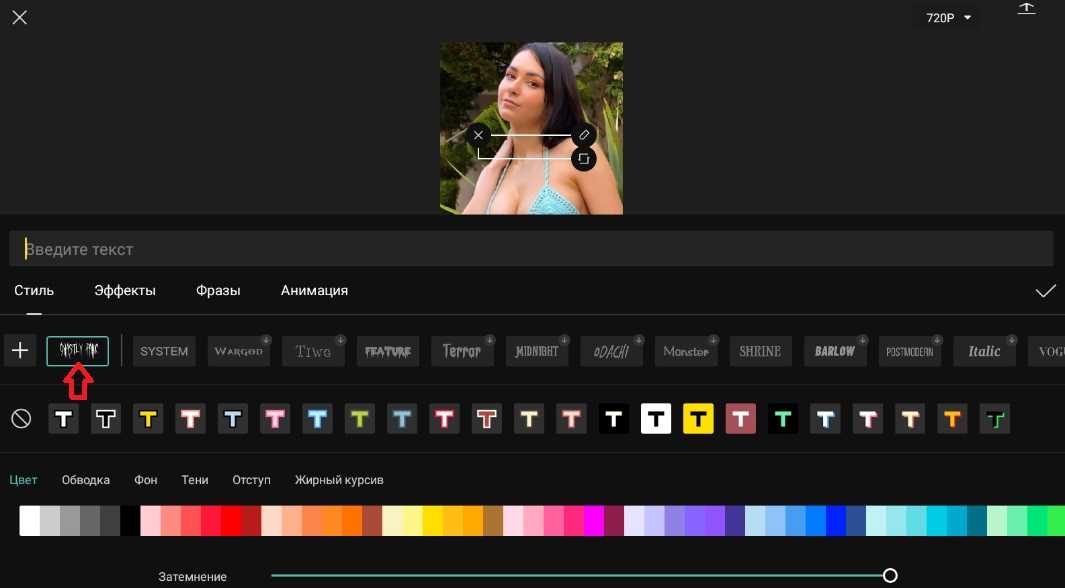Select the SYSTEM font

tap(164, 351)
